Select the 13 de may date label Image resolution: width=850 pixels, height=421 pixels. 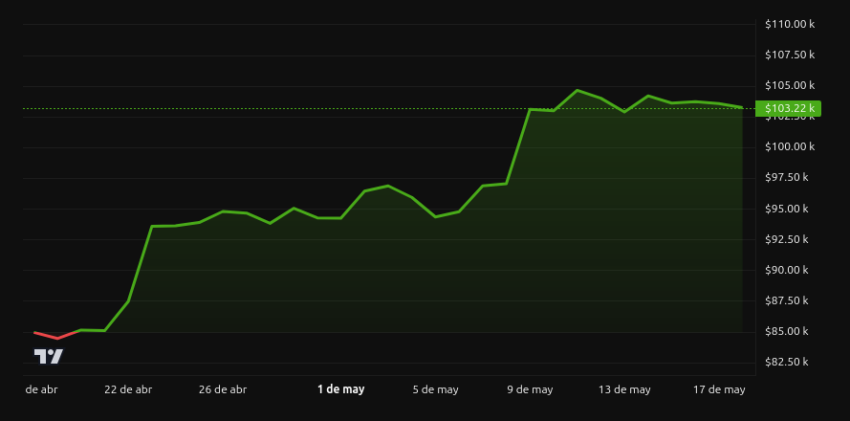point(624,390)
